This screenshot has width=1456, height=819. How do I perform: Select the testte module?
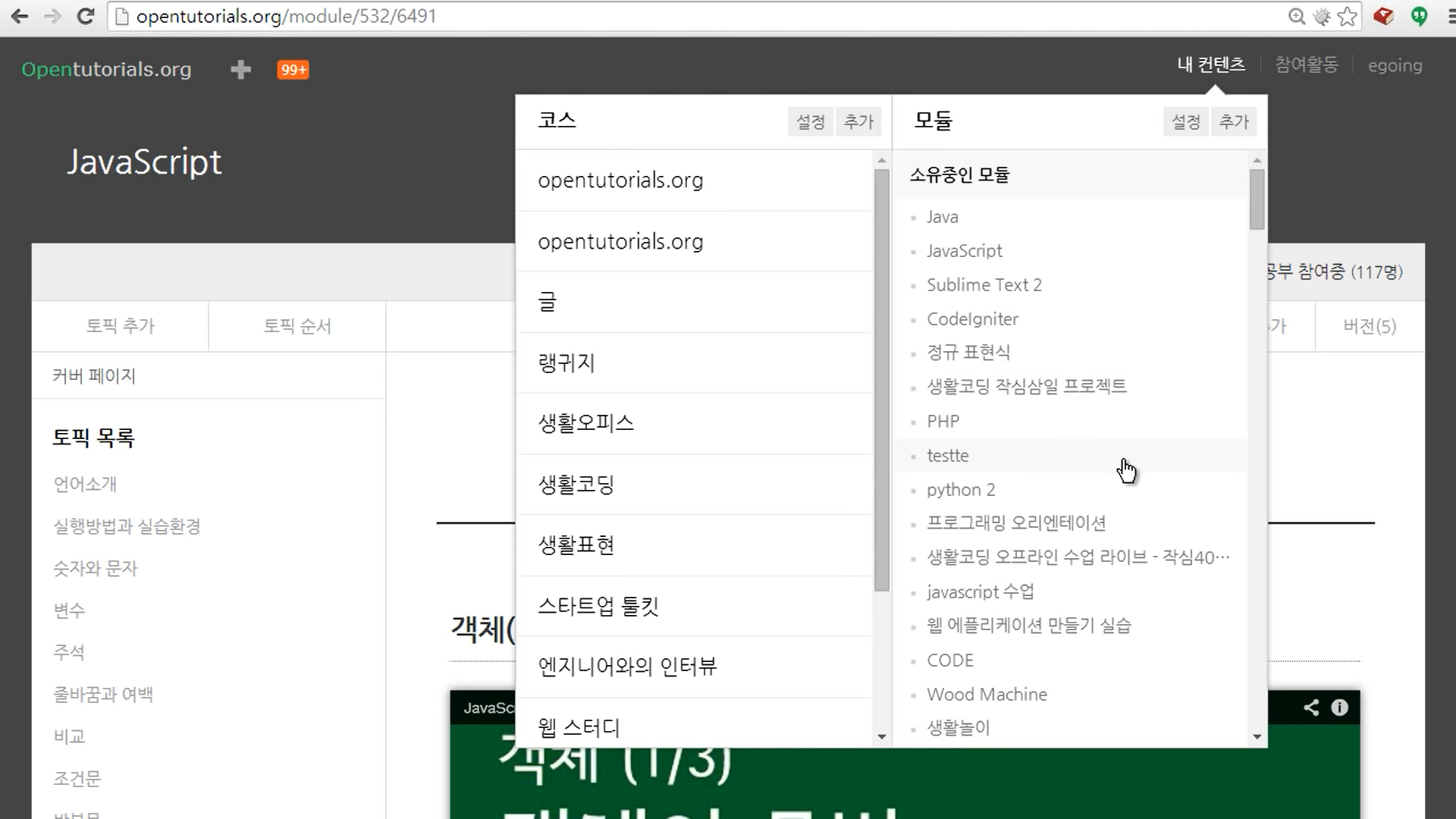coord(947,456)
